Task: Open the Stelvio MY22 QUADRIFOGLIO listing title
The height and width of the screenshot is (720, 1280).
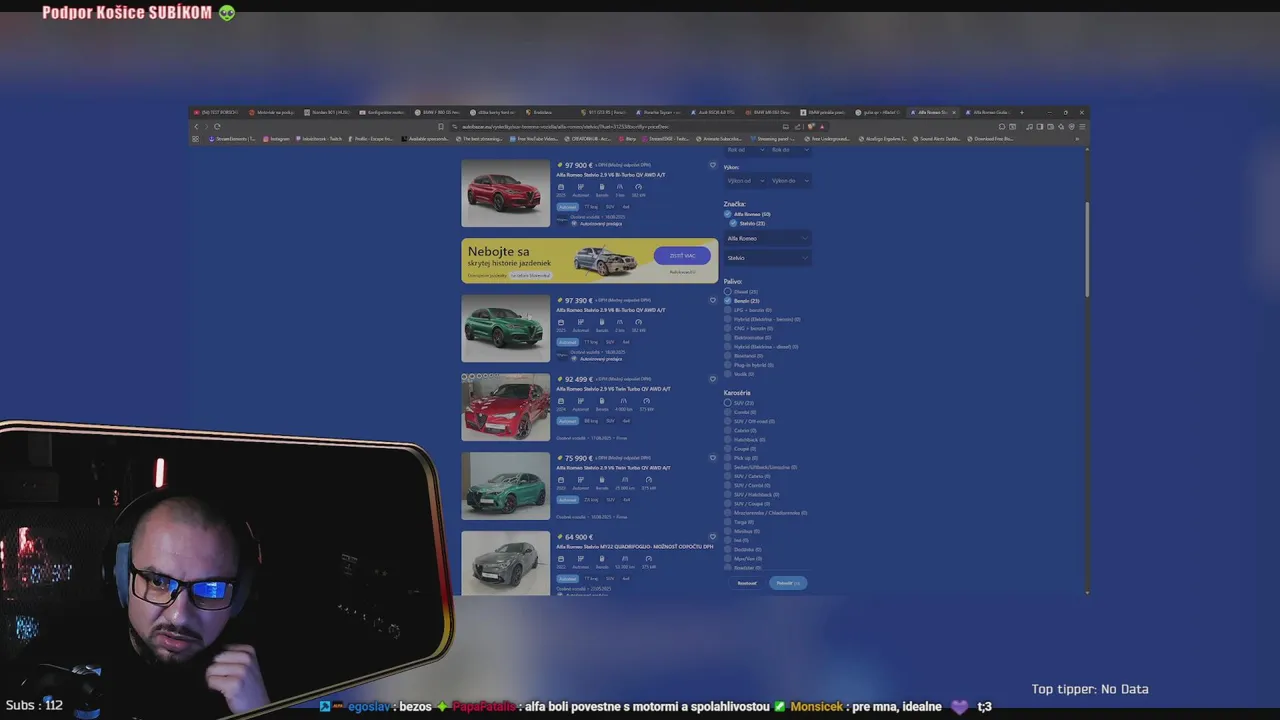Action: (x=635, y=547)
